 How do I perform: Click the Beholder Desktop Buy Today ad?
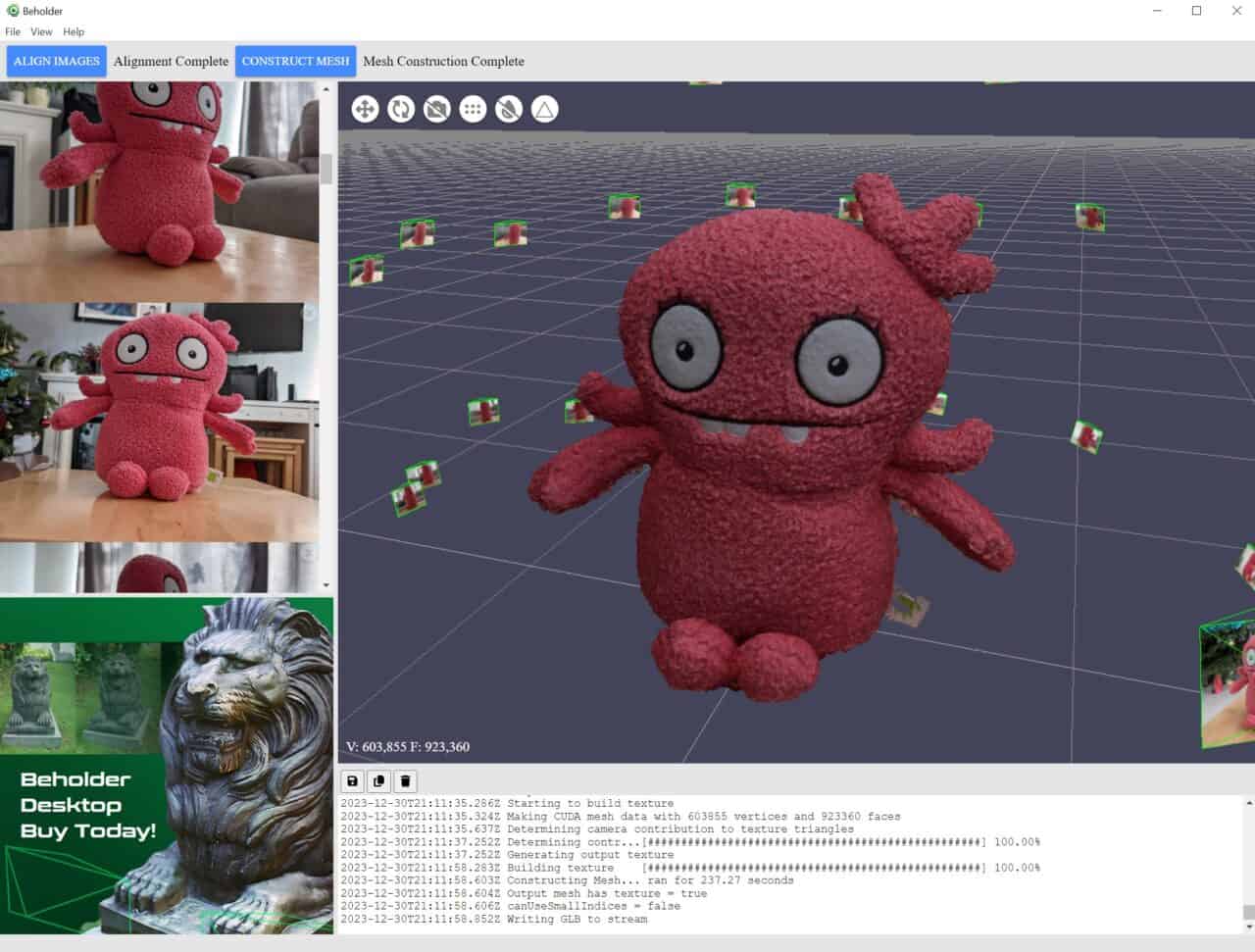pyautogui.click(x=167, y=766)
